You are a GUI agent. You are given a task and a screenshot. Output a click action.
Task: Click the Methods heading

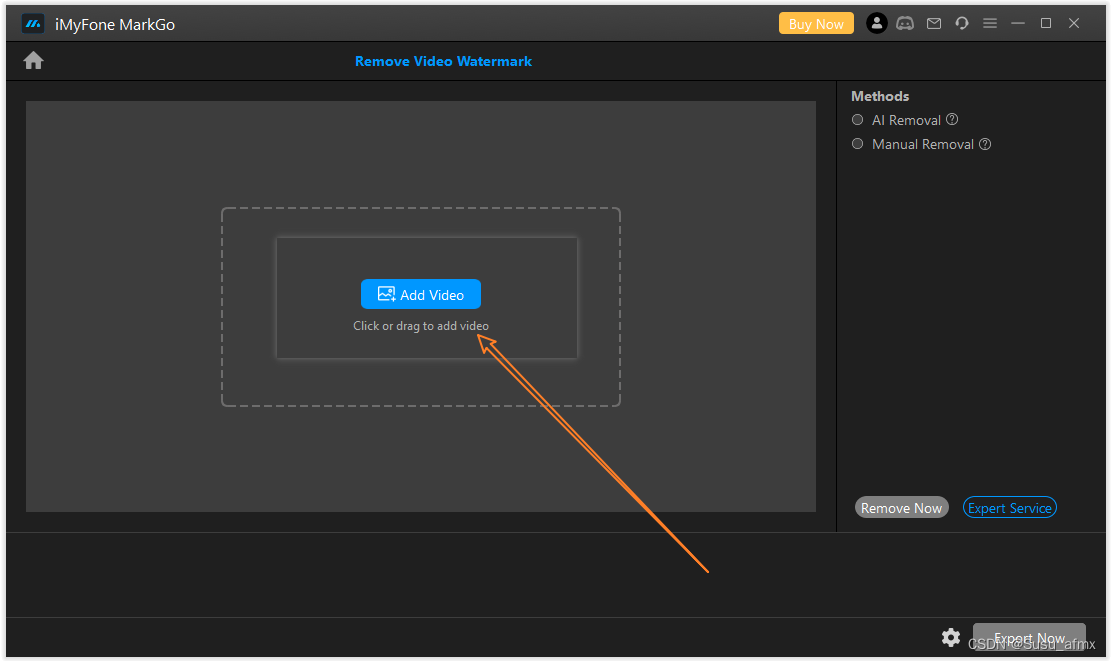880,96
